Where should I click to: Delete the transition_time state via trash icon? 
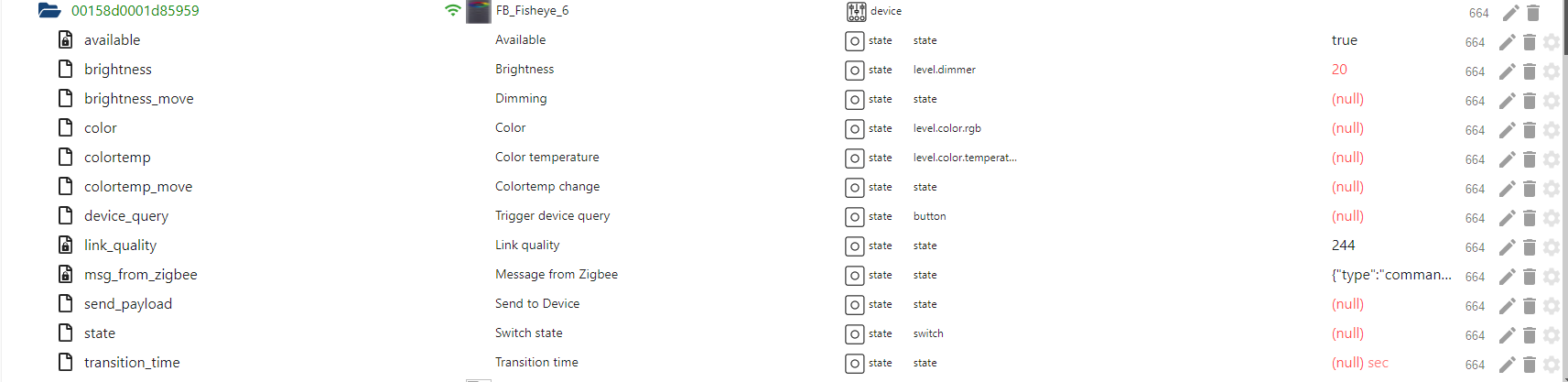(1529, 365)
